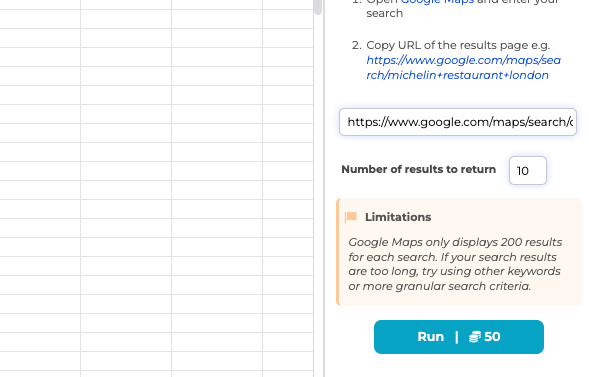This screenshot has height=377, width=589.
Task: Click the Run button costing 50 credits
Action: click(x=459, y=337)
